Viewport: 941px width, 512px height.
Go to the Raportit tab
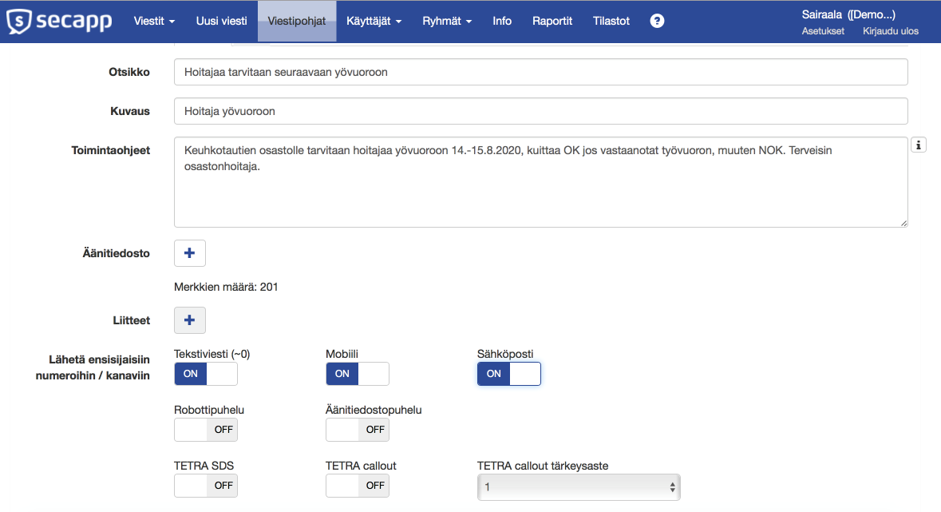pos(552,21)
